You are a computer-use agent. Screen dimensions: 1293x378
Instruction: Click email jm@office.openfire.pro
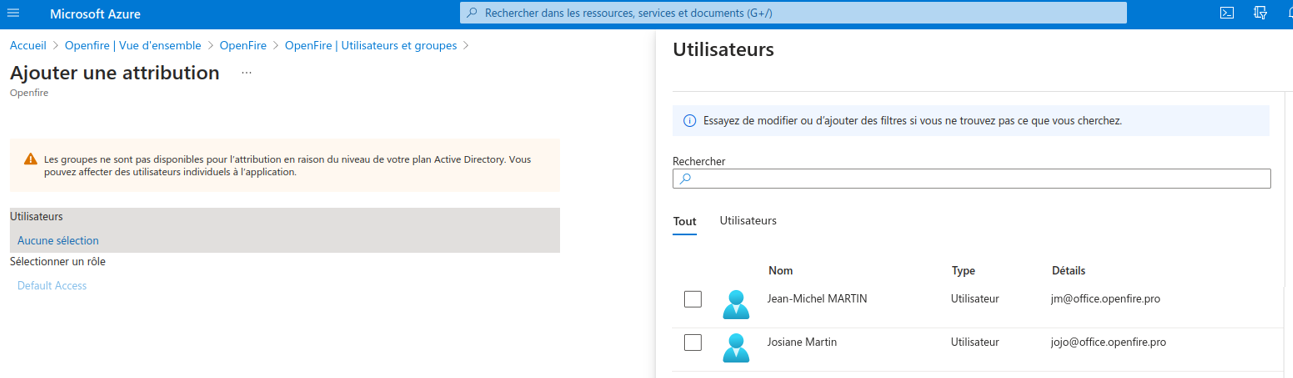1105,299
